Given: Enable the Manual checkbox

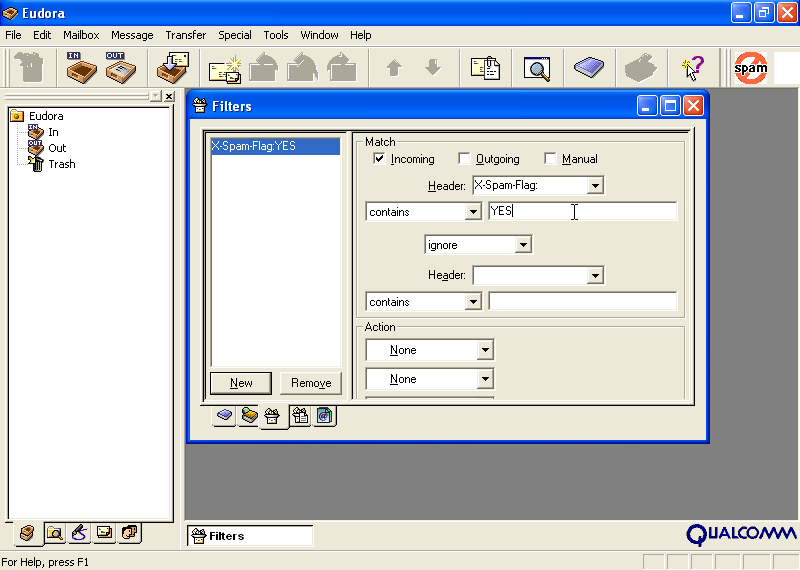Looking at the screenshot, I should 550,159.
